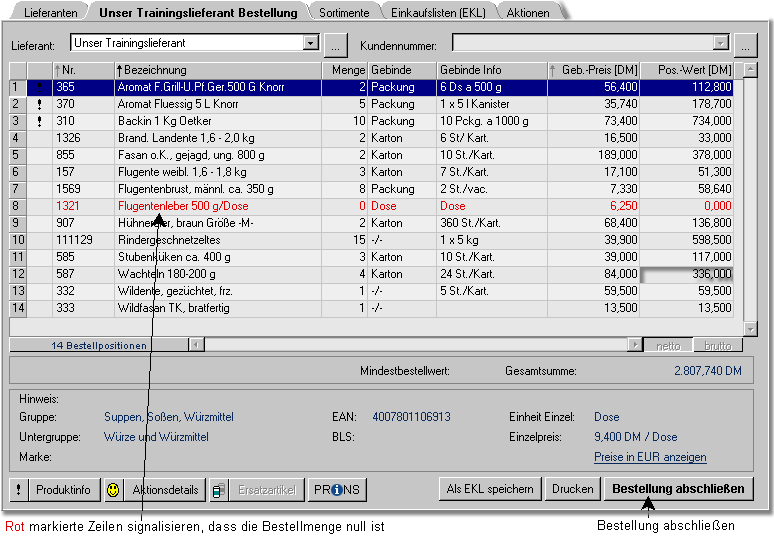
Task: Click exclamation marker in row 3 (Backin)
Action: pos(39,121)
